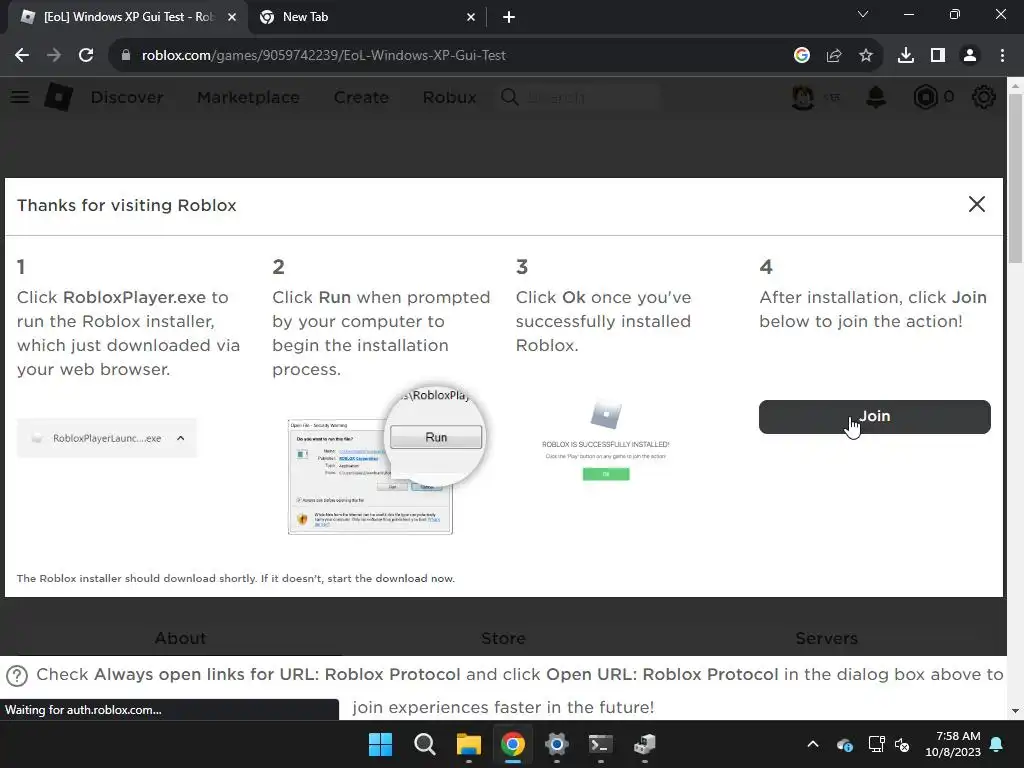Viewport: 1024px width, 768px height.
Task: Click the muted volume tray icon
Action: click(902, 744)
